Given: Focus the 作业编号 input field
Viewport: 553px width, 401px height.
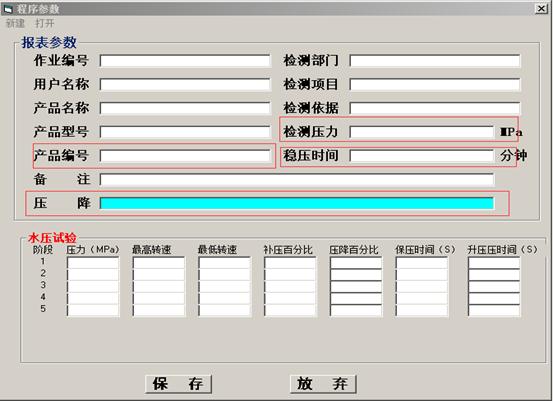Looking at the screenshot, I should tap(185, 61).
